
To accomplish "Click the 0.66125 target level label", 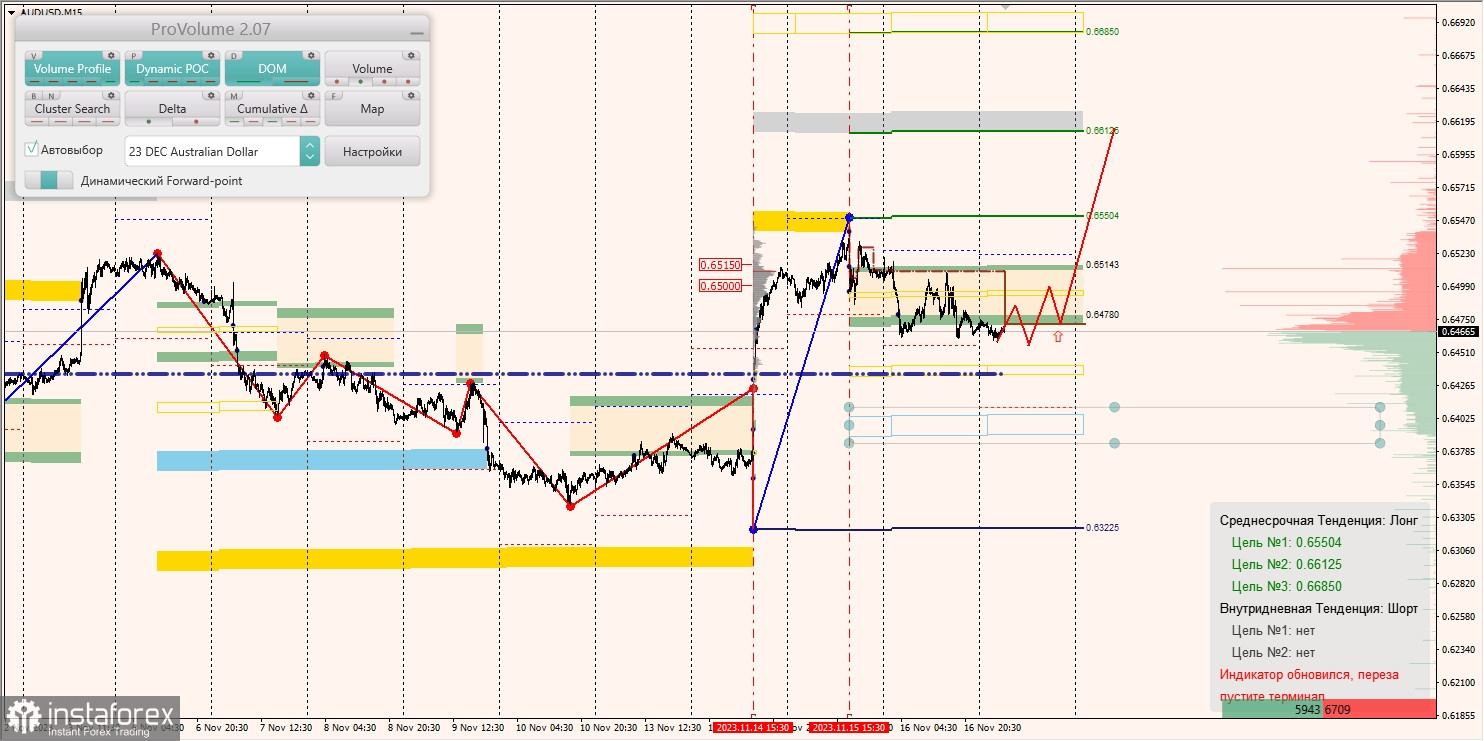I will click(x=1103, y=131).
